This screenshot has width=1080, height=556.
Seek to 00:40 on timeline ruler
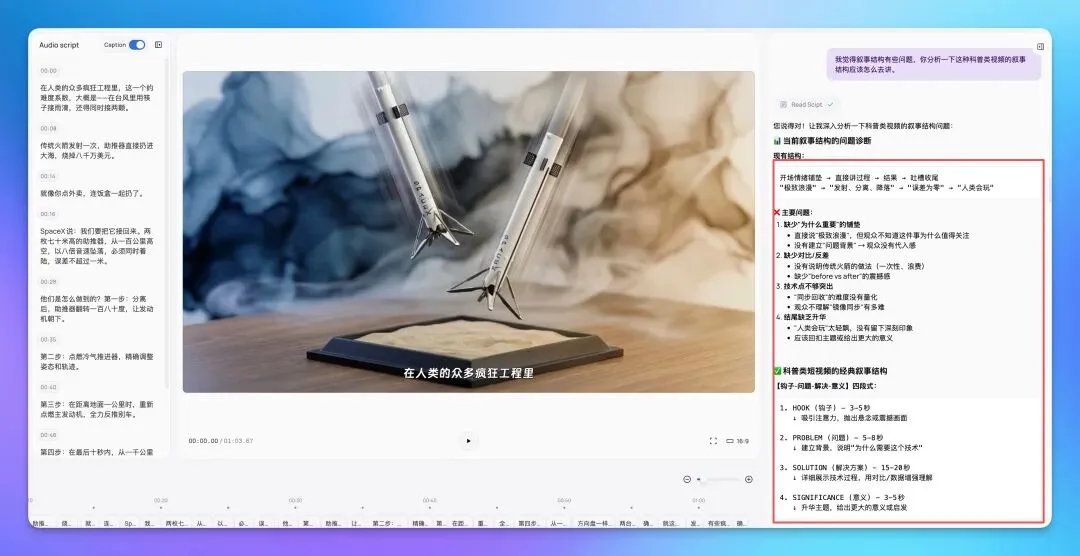coord(430,500)
